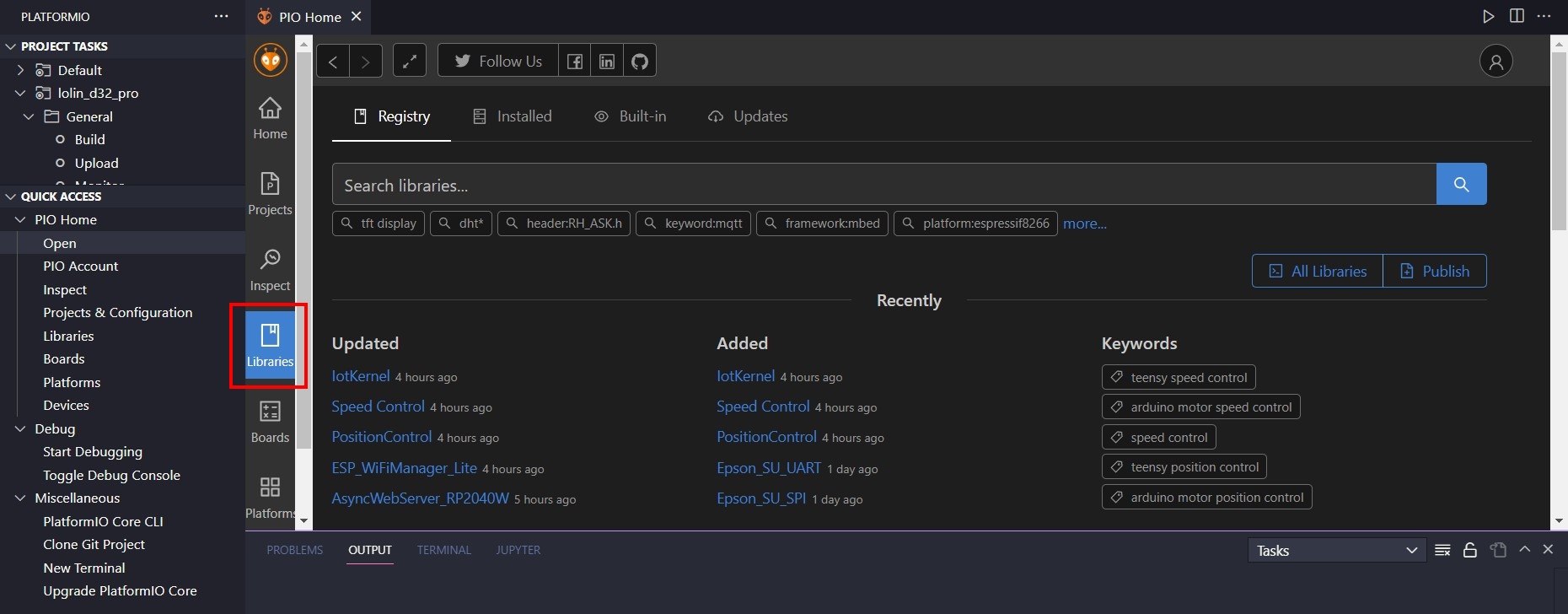Image resolution: width=1568 pixels, height=614 pixels.
Task: Toggle output panel scroll lock icon
Action: [1469, 550]
